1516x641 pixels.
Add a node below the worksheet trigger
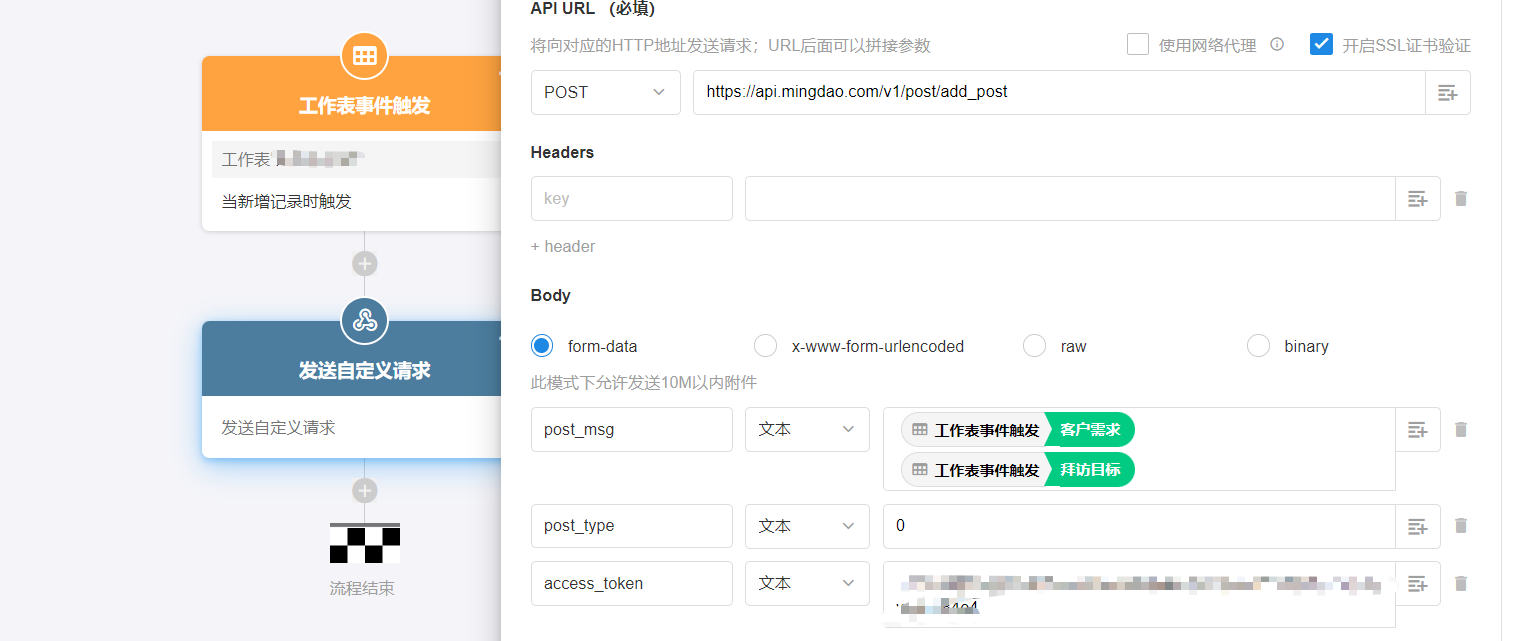click(365, 264)
